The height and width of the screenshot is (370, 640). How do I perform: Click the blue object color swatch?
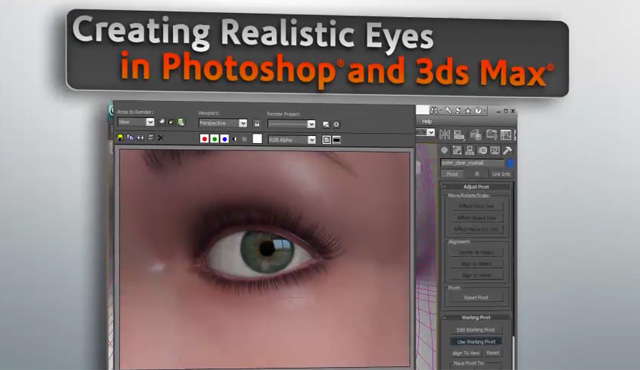click(x=510, y=164)
